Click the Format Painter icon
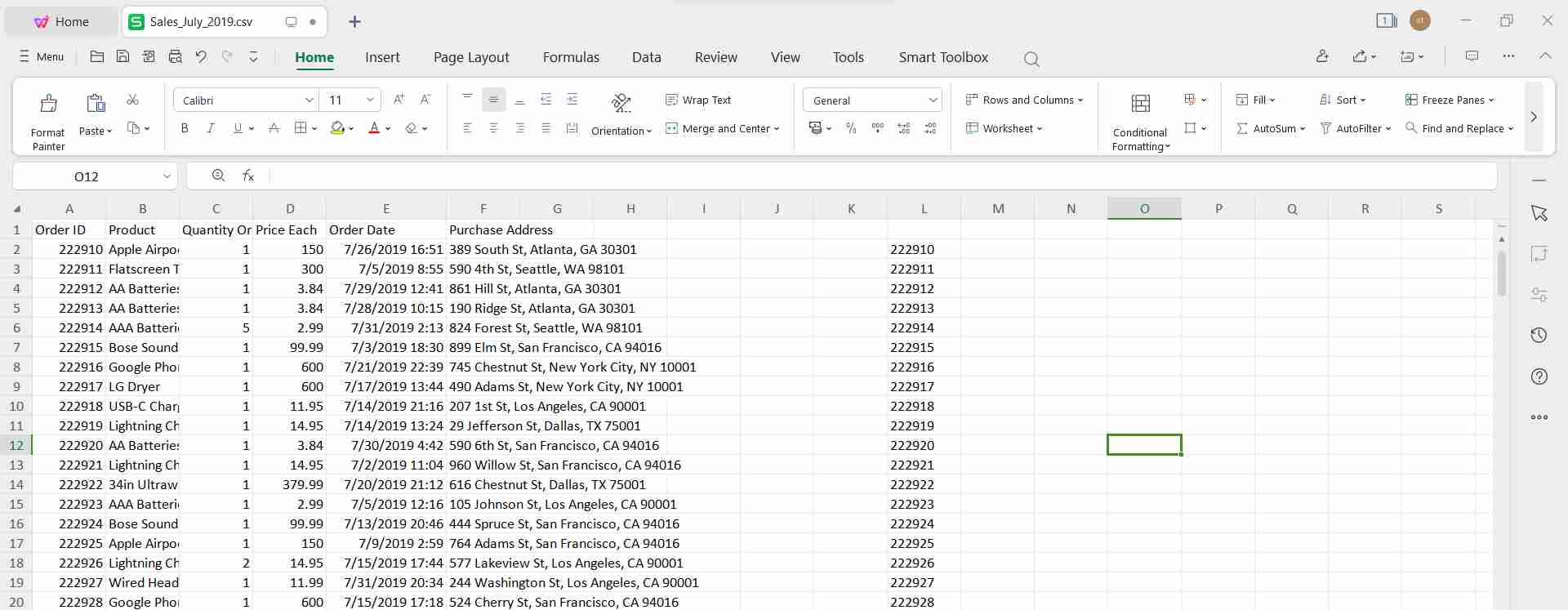Viewport: 1568px width, 610px height. click(48, 104)
